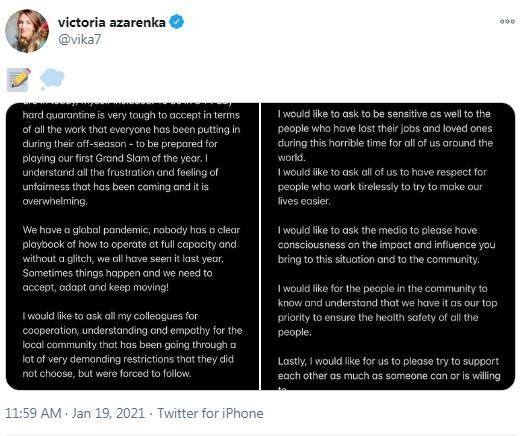The height and width of the screenshot is (436, 526).
Task: Click the memo pencil emoji in tweet
Action: click(x=19, y=79)
